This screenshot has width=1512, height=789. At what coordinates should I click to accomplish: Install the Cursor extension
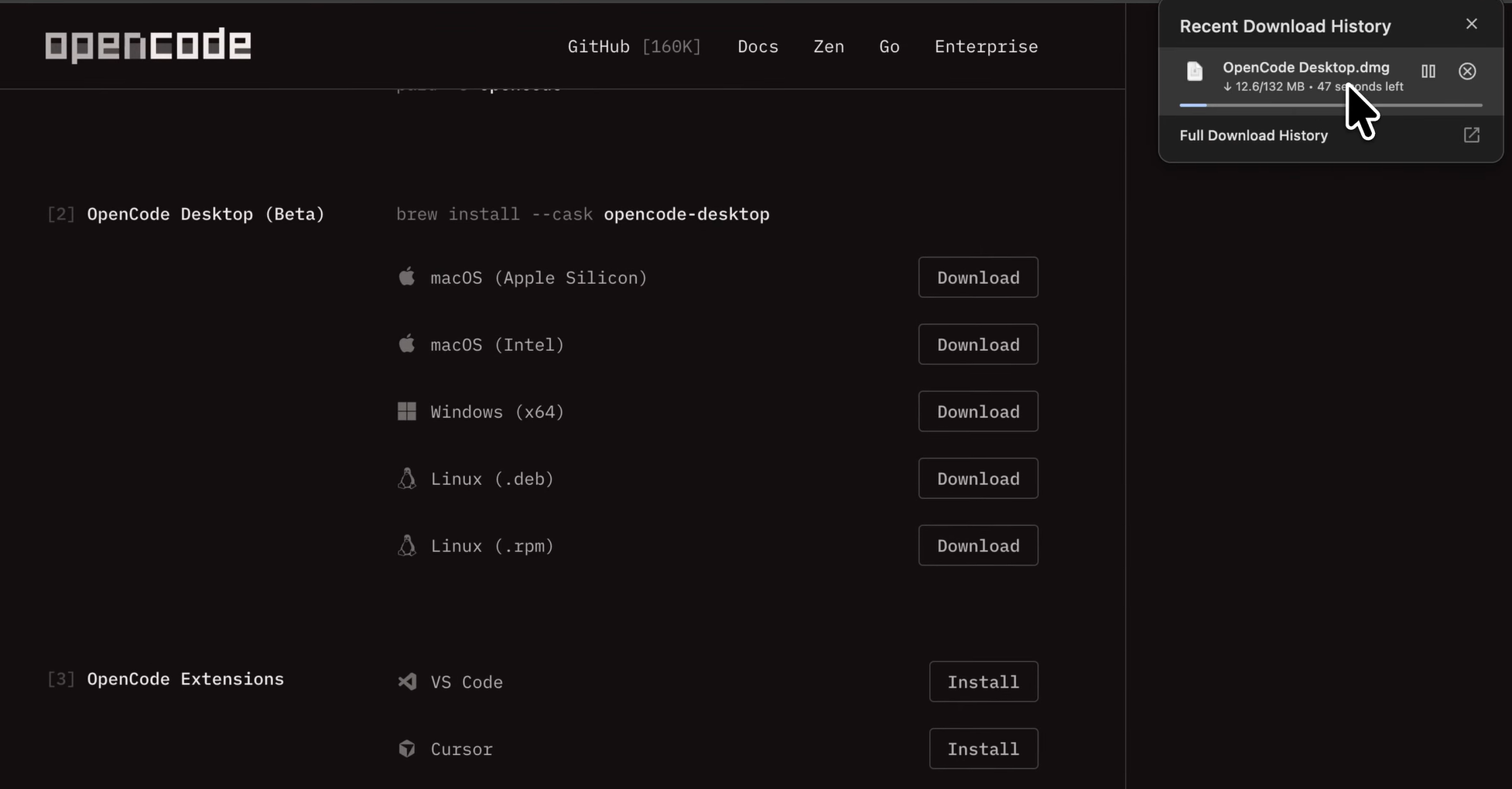click(x=983, y=749)
